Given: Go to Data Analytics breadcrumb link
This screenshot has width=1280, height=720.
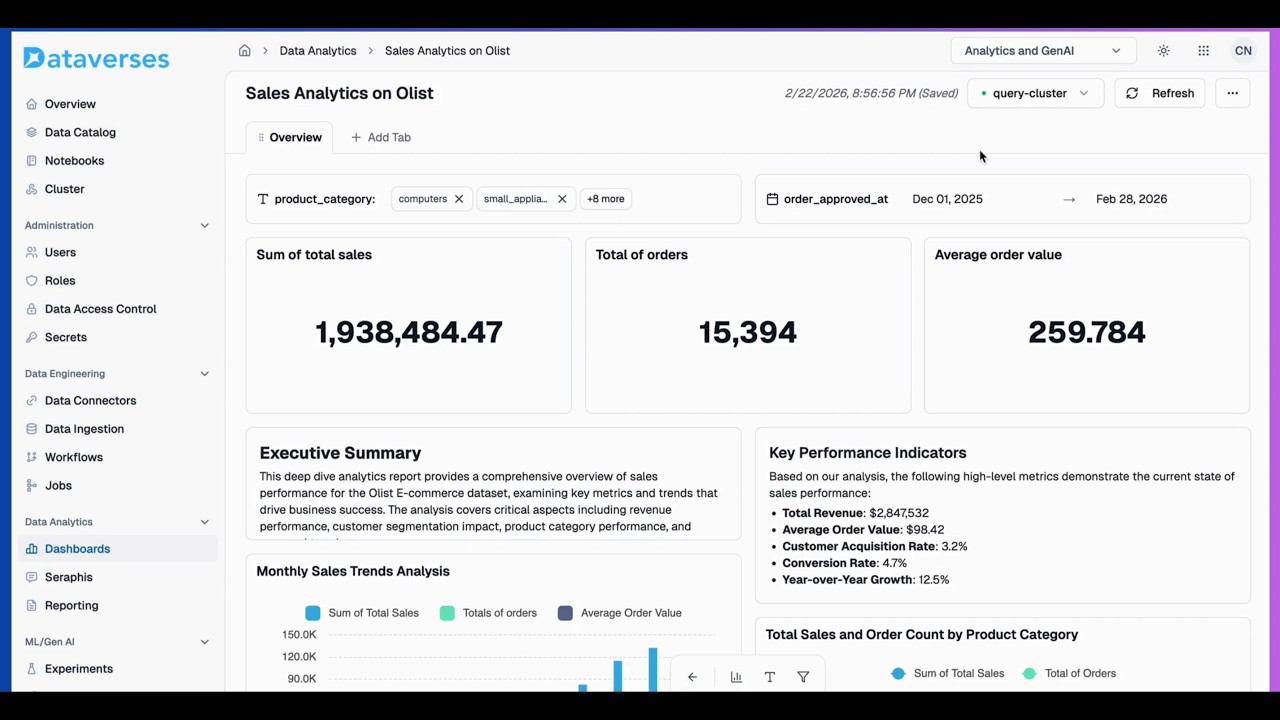Looking at the screenshot, I should (318, 51).
